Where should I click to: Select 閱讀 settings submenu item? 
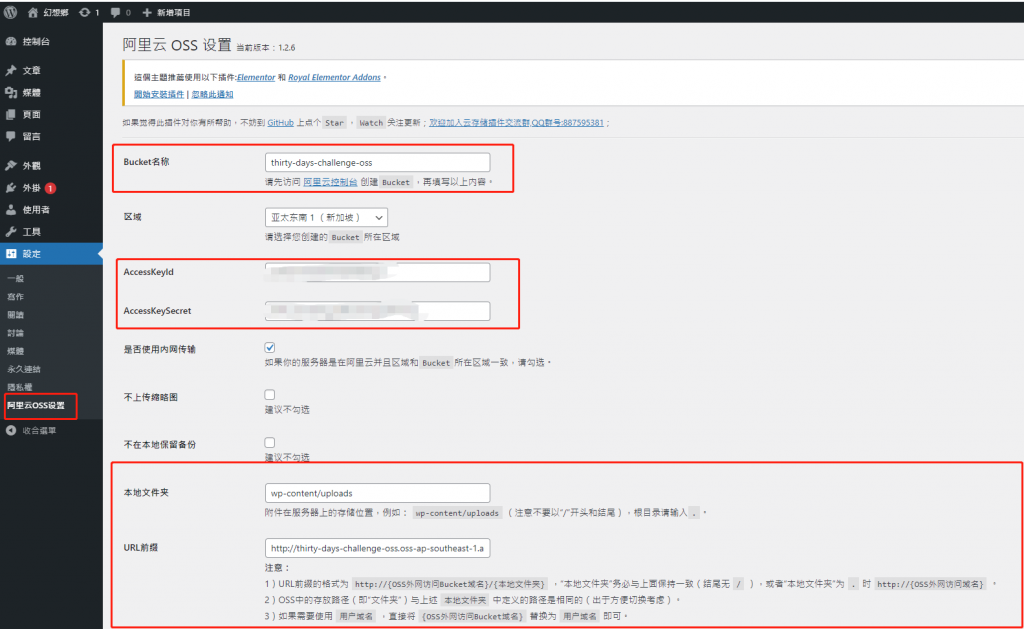[15, 314]
